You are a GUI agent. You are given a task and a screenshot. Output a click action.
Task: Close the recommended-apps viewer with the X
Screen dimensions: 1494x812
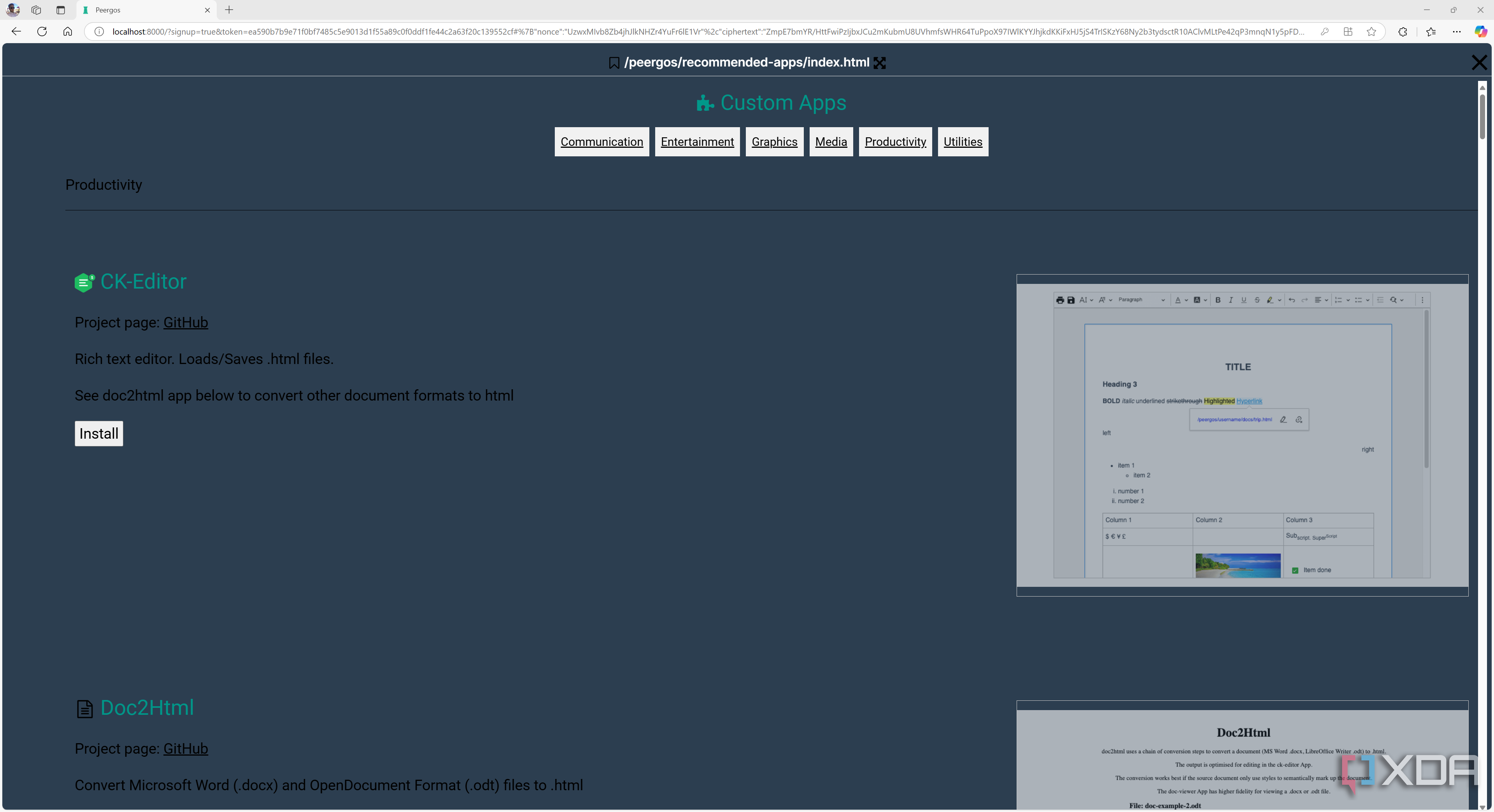(1479, 62)
